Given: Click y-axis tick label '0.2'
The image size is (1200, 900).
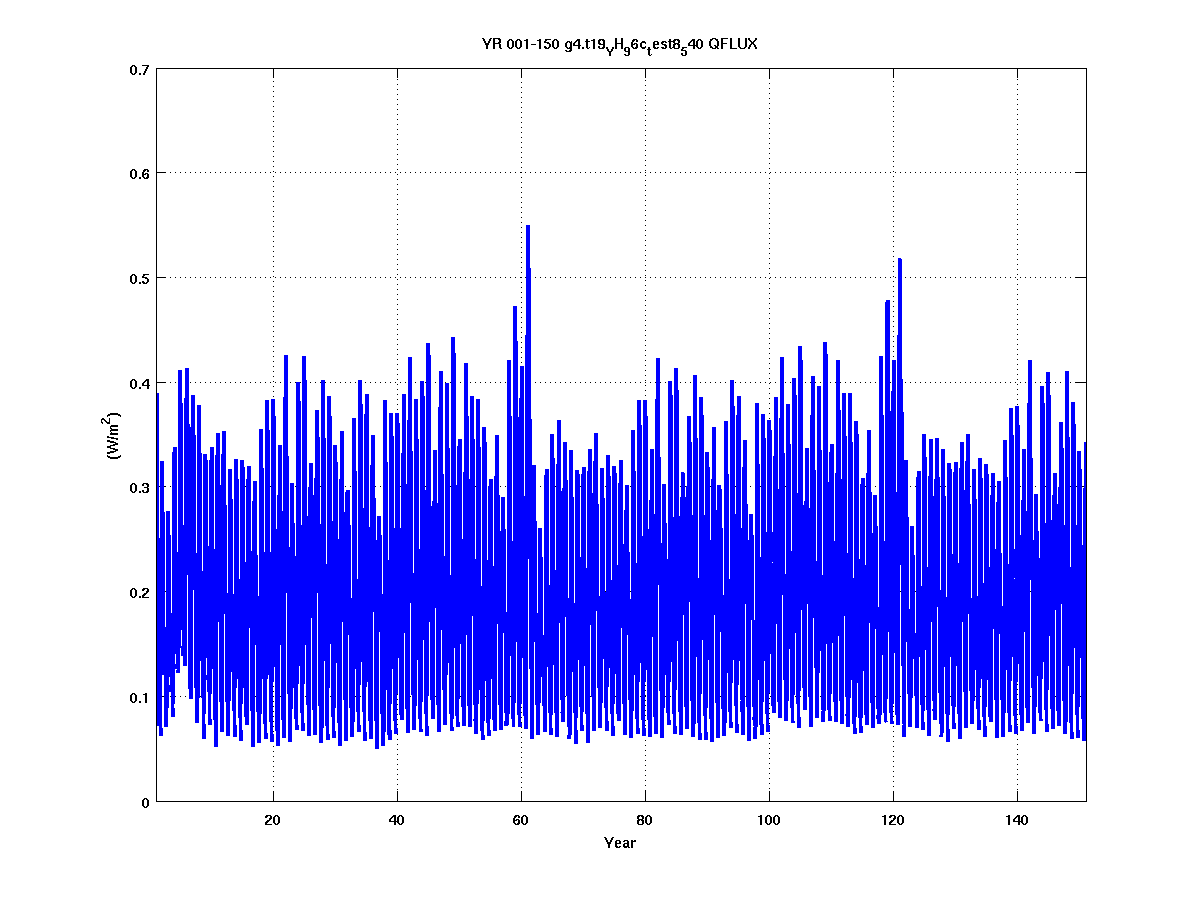Looking at the screenshot, I should click(139, 593).
